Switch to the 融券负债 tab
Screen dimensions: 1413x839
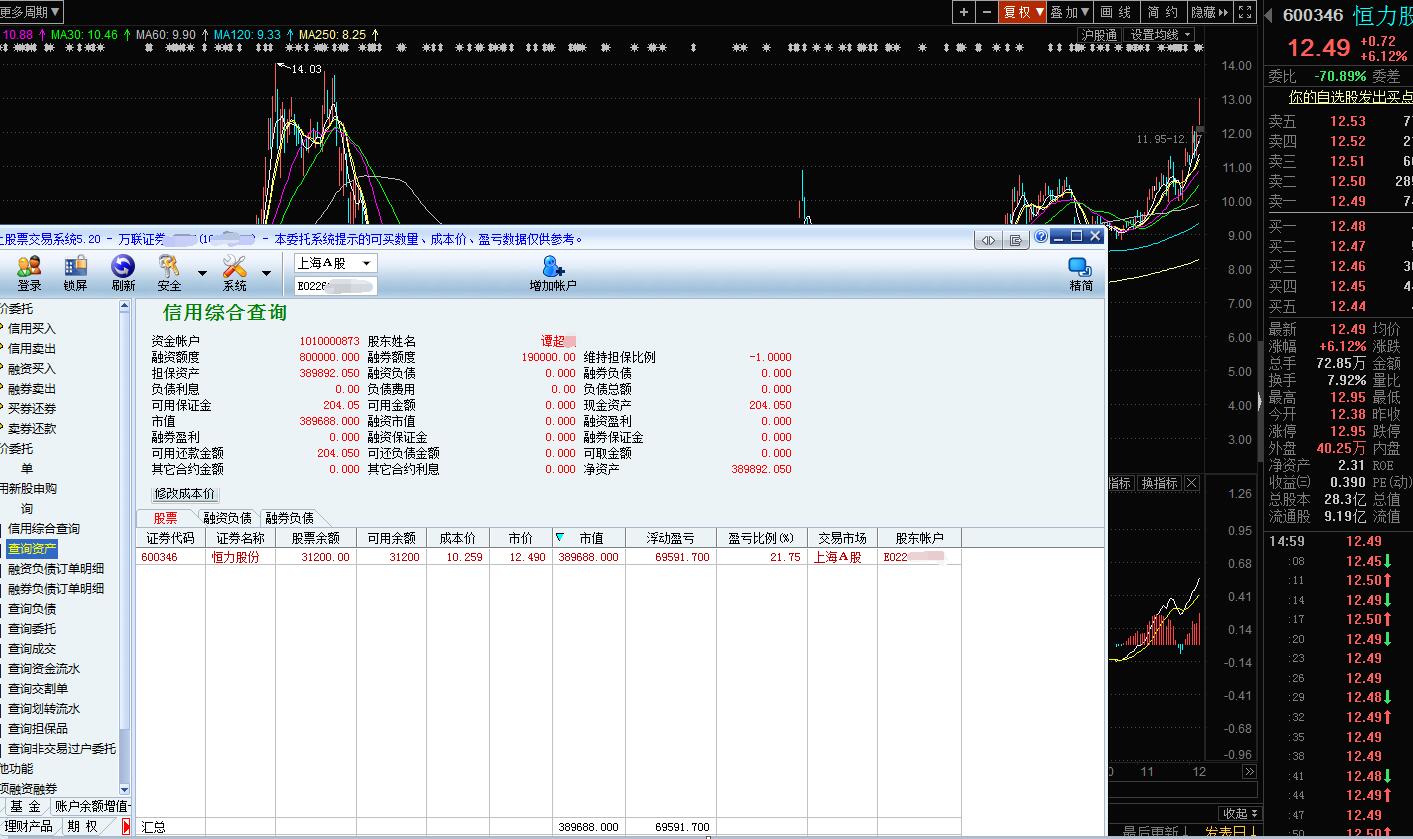click(x=289, y=518)
